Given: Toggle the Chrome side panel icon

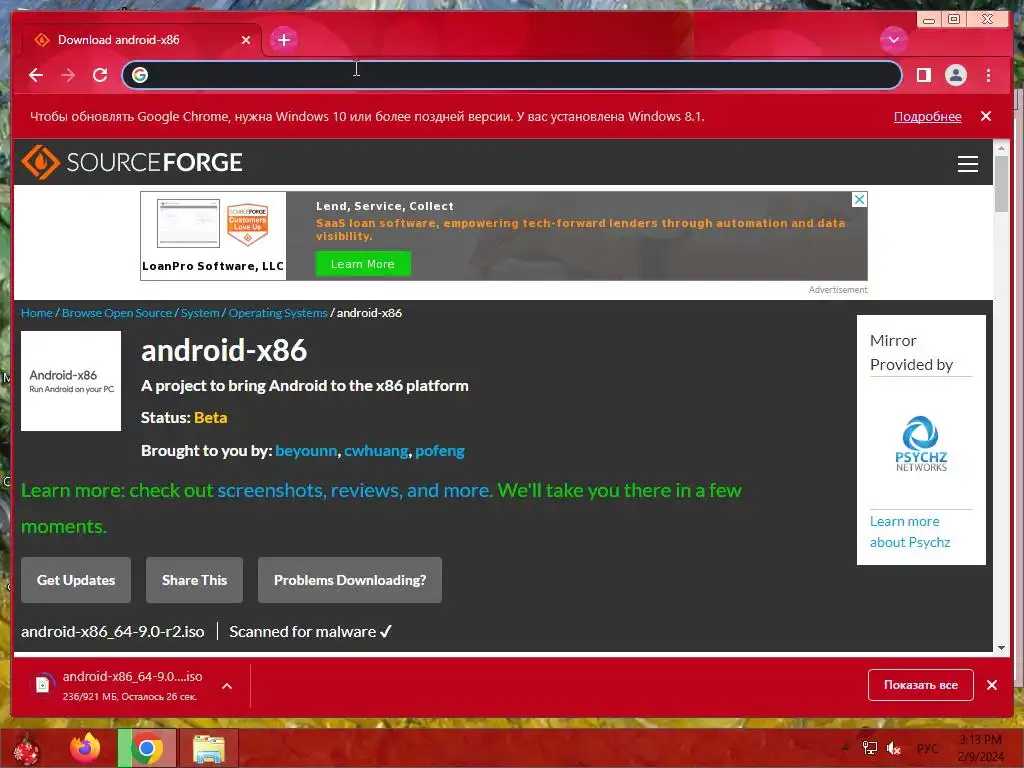Looking at the screenshot, I should tap(923, 75).
